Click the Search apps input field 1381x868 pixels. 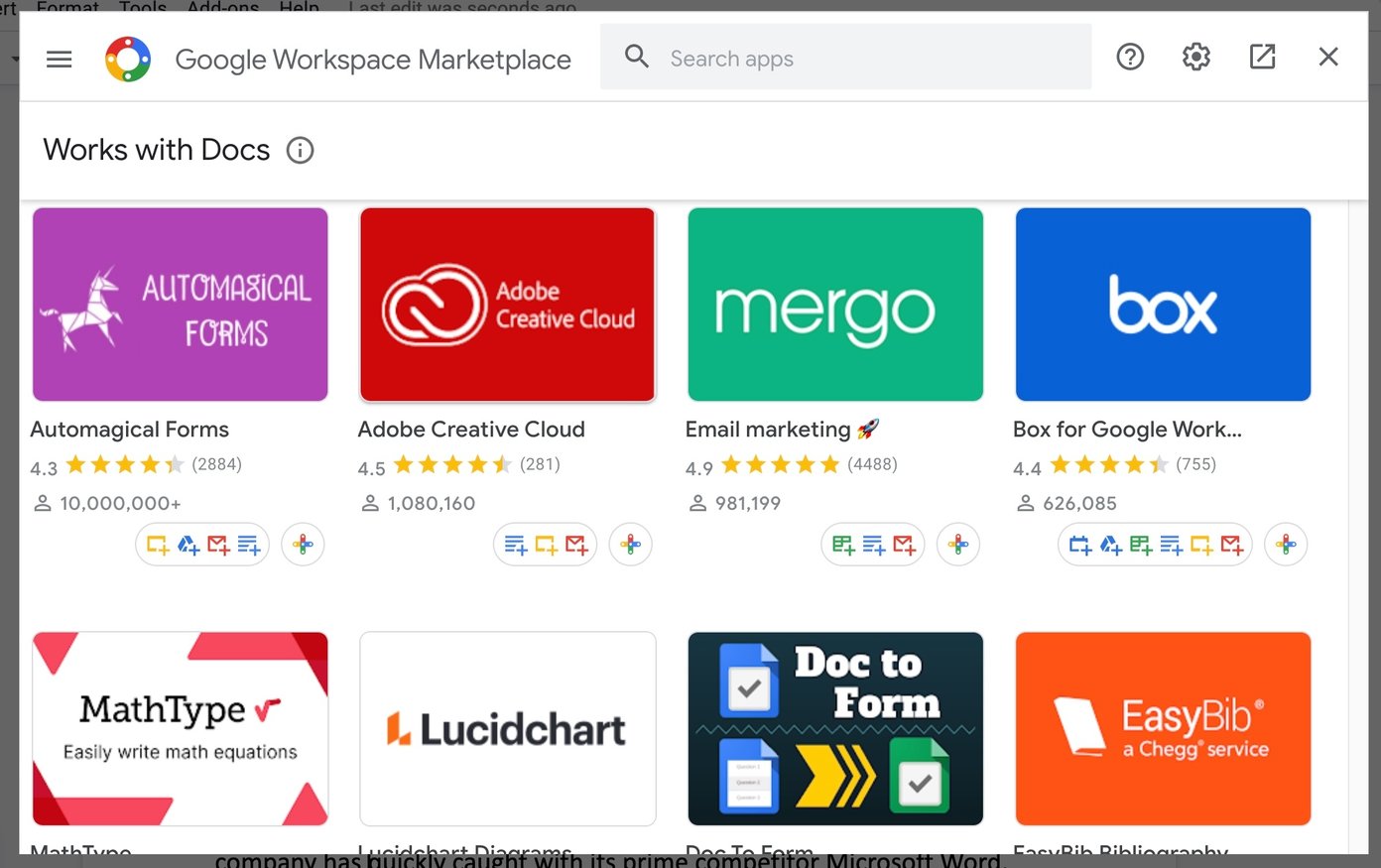(x=843, y=57)
